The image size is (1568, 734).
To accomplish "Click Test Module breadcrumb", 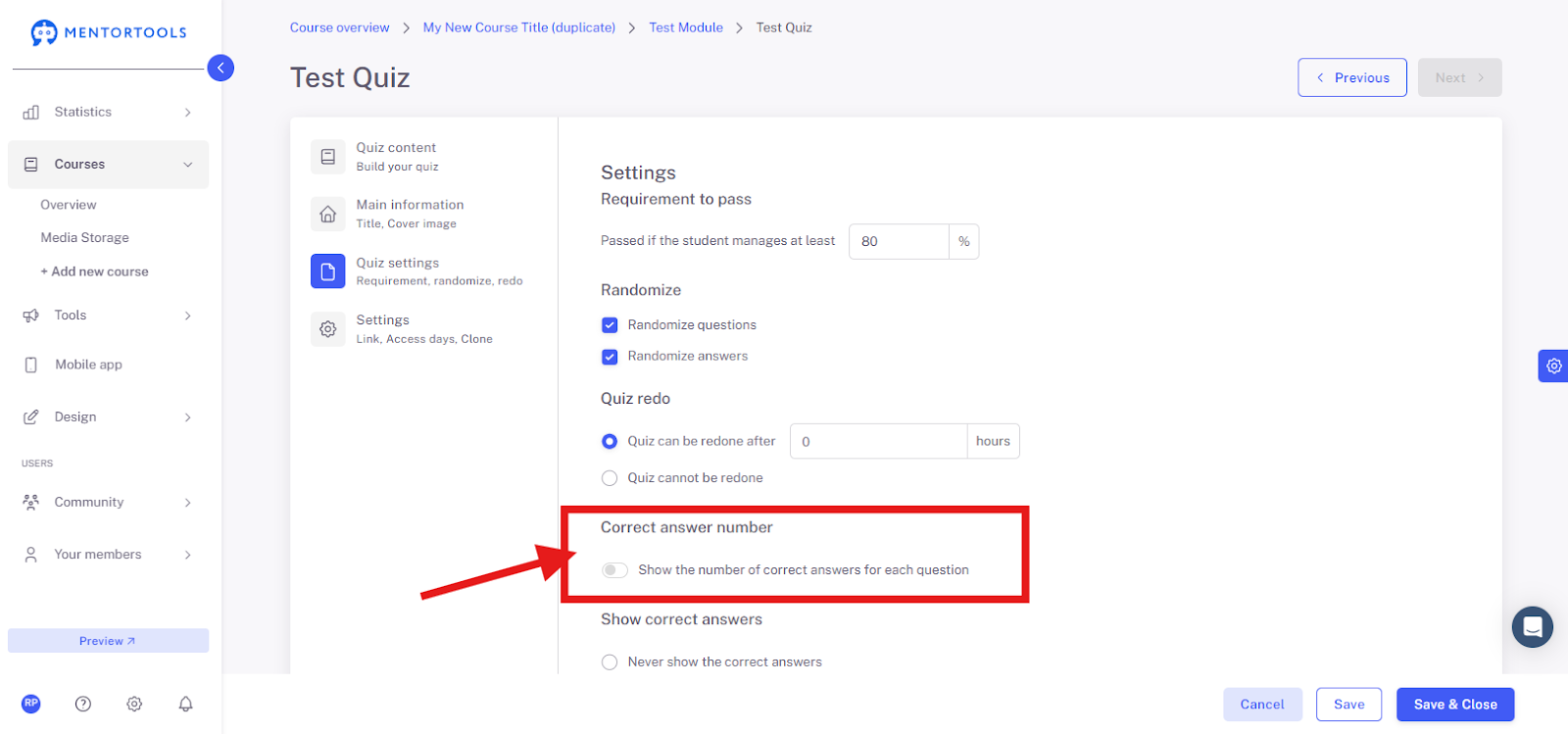I will [x=686, y=27].
